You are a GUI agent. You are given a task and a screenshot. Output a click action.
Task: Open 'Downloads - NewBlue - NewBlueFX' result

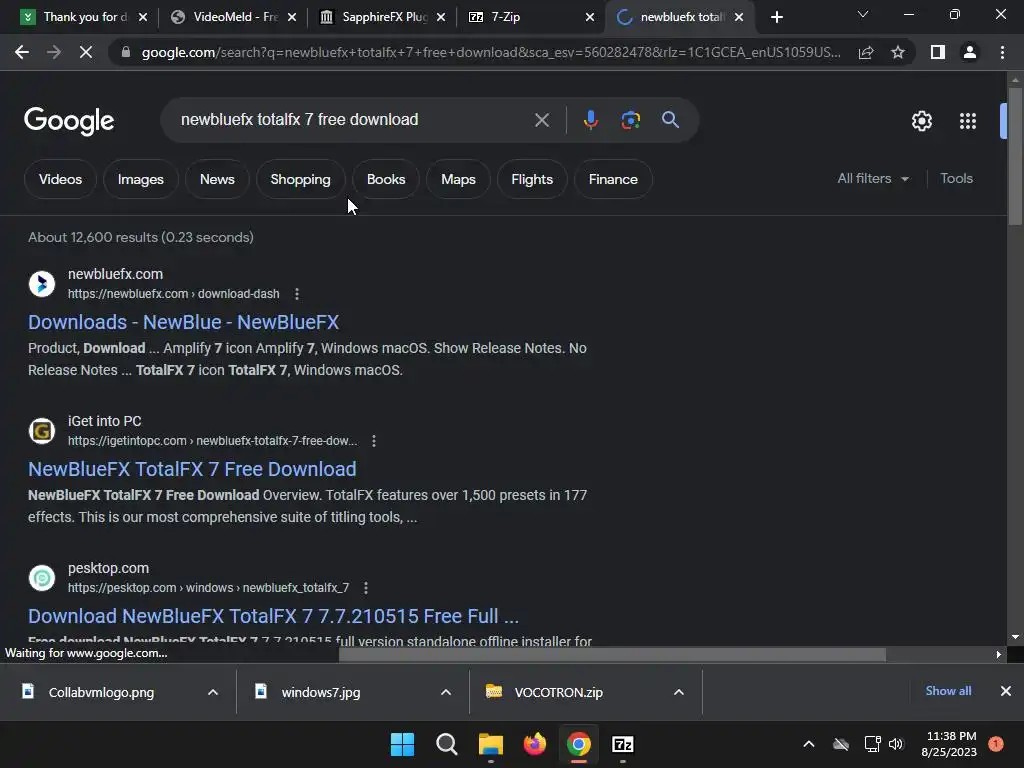[184, 322]
